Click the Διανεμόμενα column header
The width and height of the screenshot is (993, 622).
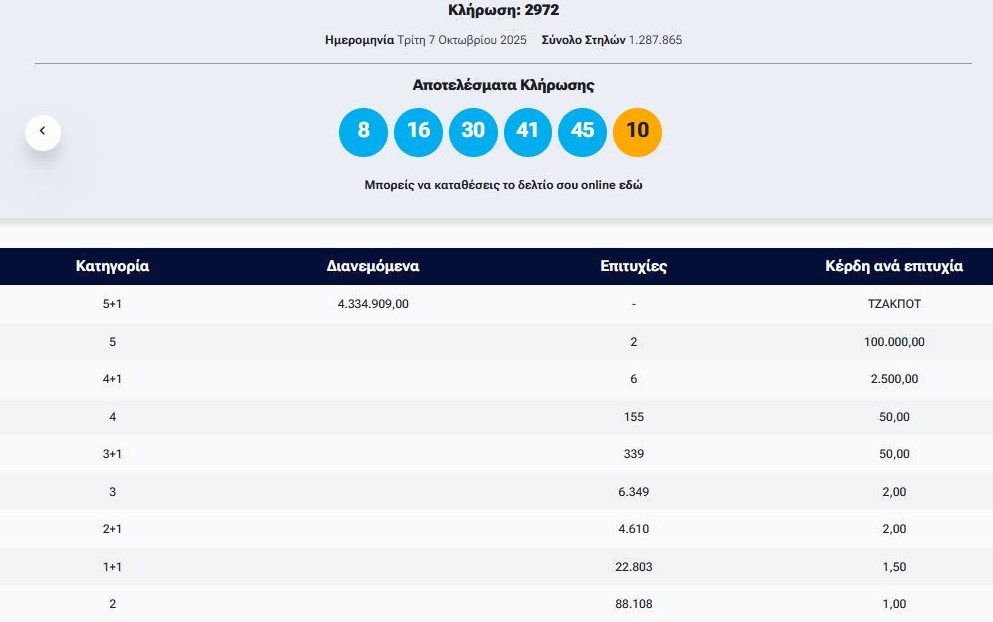[x=373, y=266]
